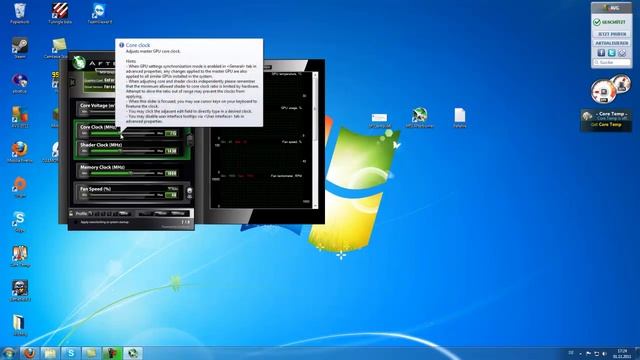Click the MSI Afterburner taskbar icon

(x=133, y=353)
